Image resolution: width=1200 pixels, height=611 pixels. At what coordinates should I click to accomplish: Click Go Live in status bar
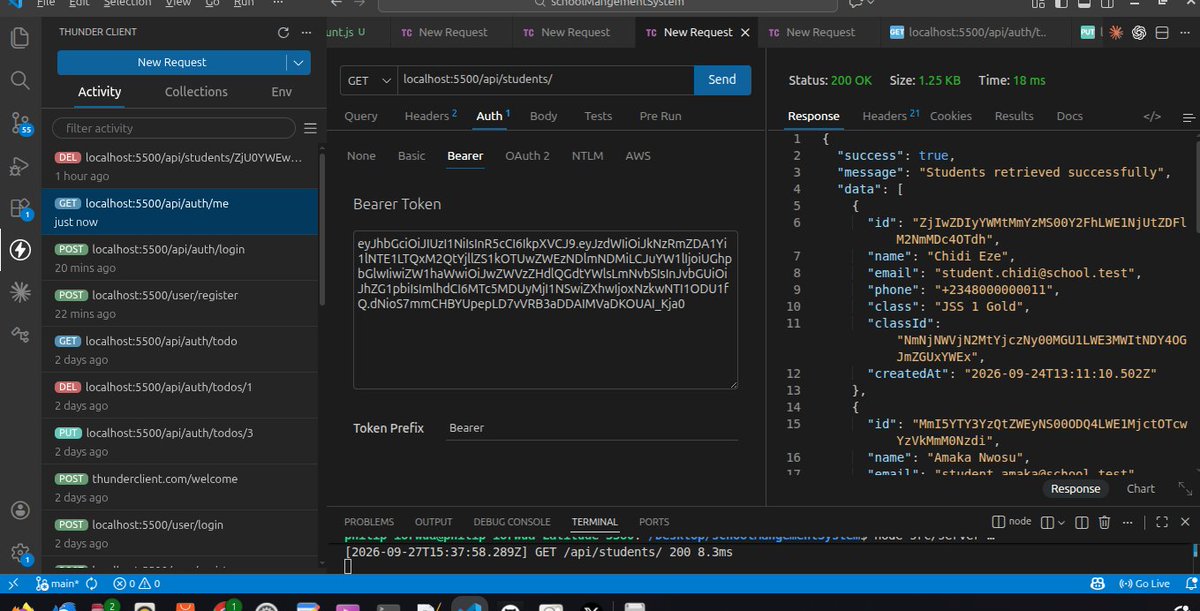point(1146,583)
